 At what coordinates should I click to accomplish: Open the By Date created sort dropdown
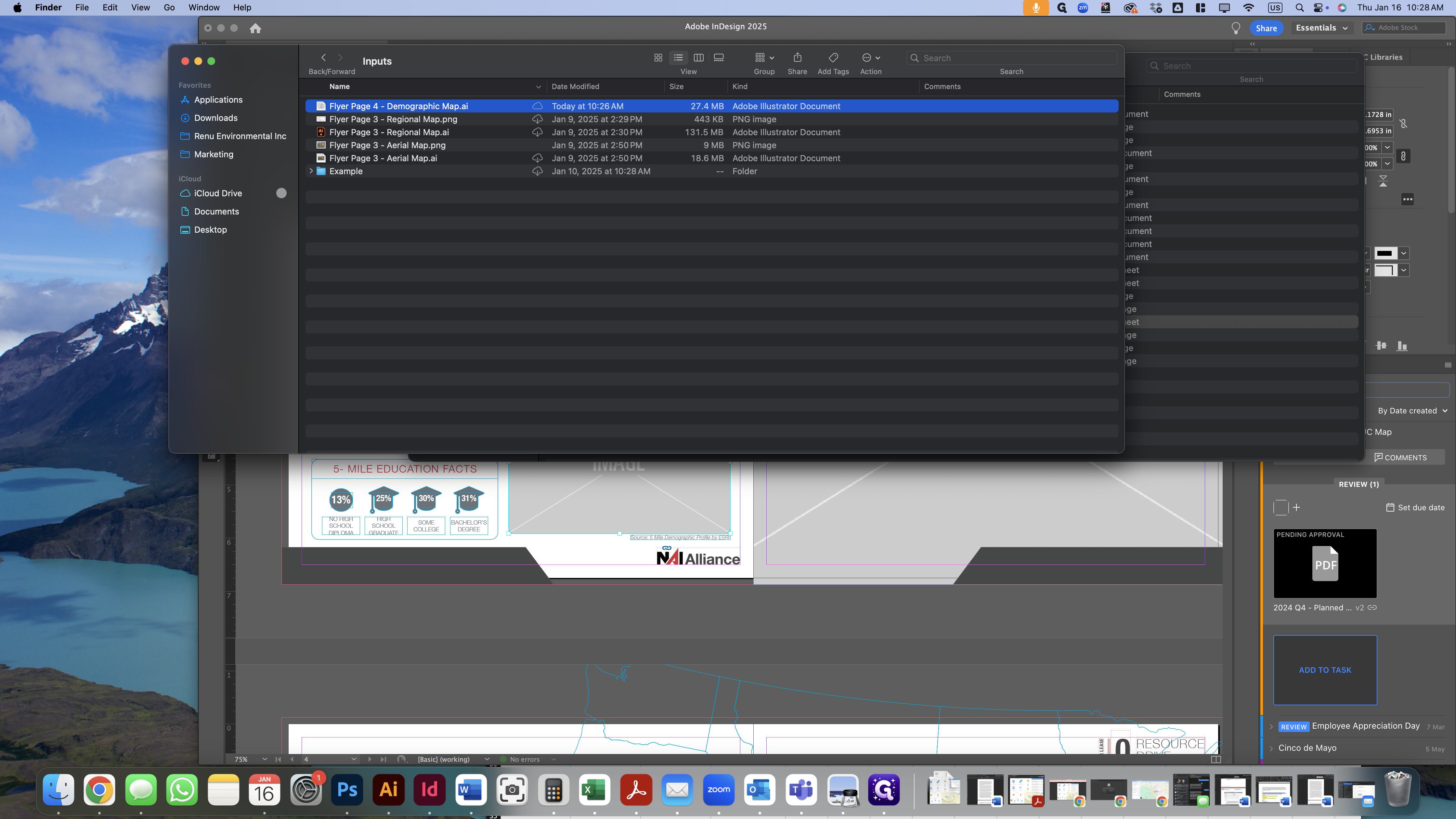pyautogui.click(x=1412, y=411)
